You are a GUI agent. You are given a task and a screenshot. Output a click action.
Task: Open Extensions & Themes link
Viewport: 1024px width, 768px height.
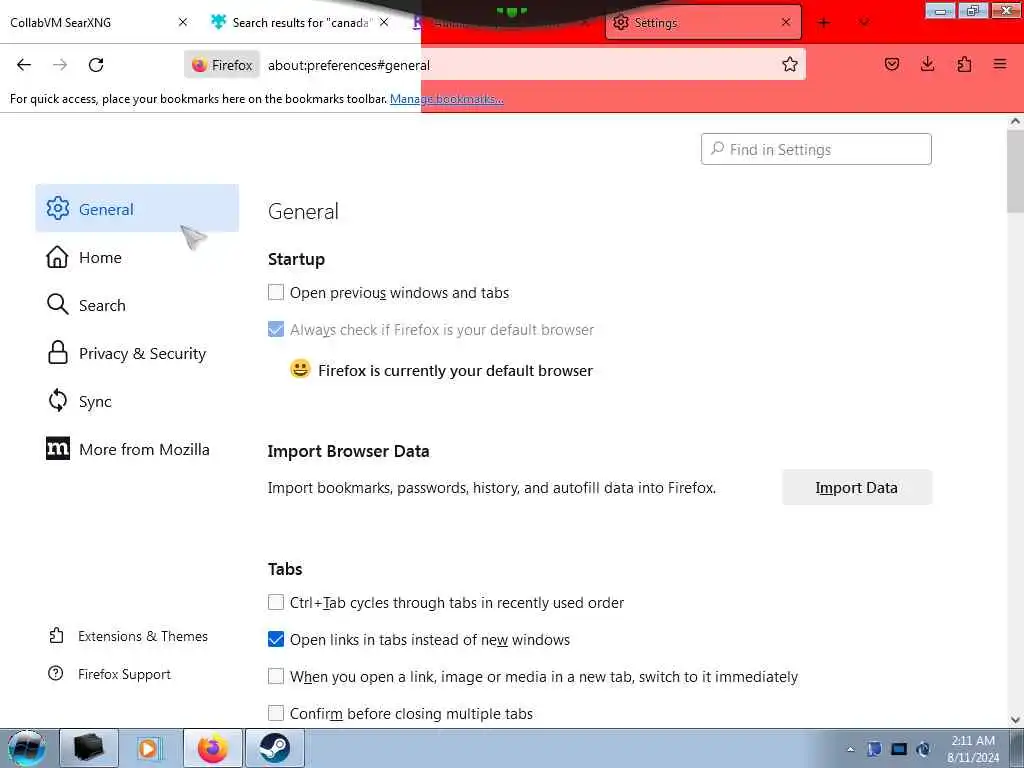click(x=142, y=636)
